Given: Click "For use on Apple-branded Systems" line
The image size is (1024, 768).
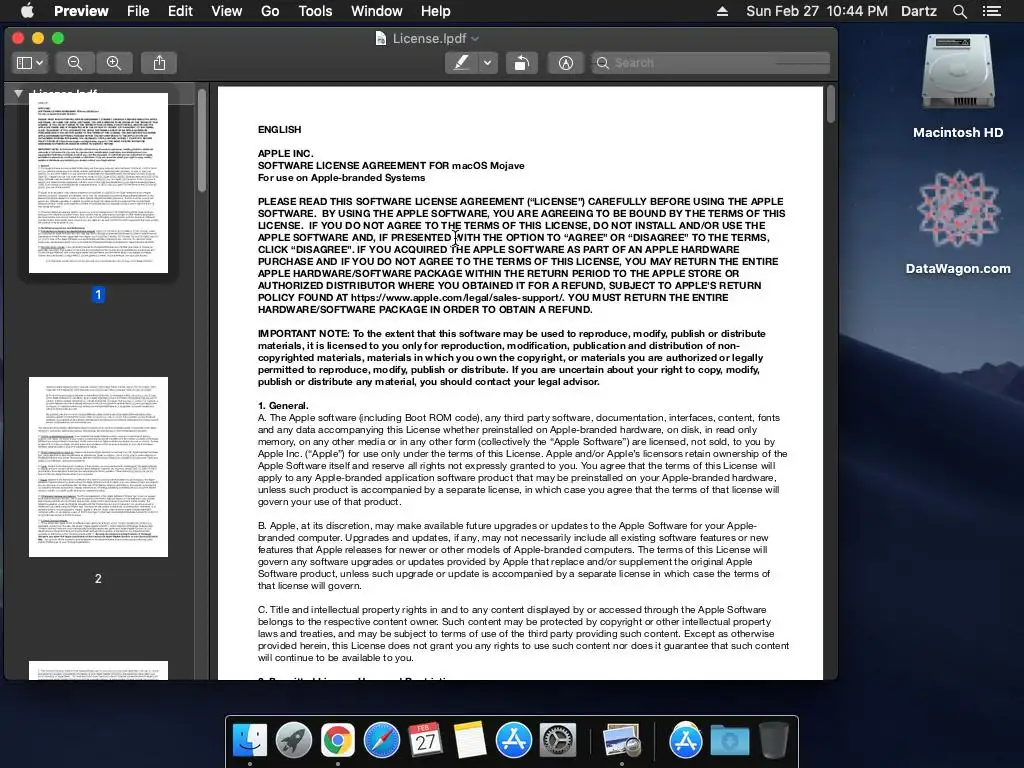Looking at the screenshot, I should [342, 178].
